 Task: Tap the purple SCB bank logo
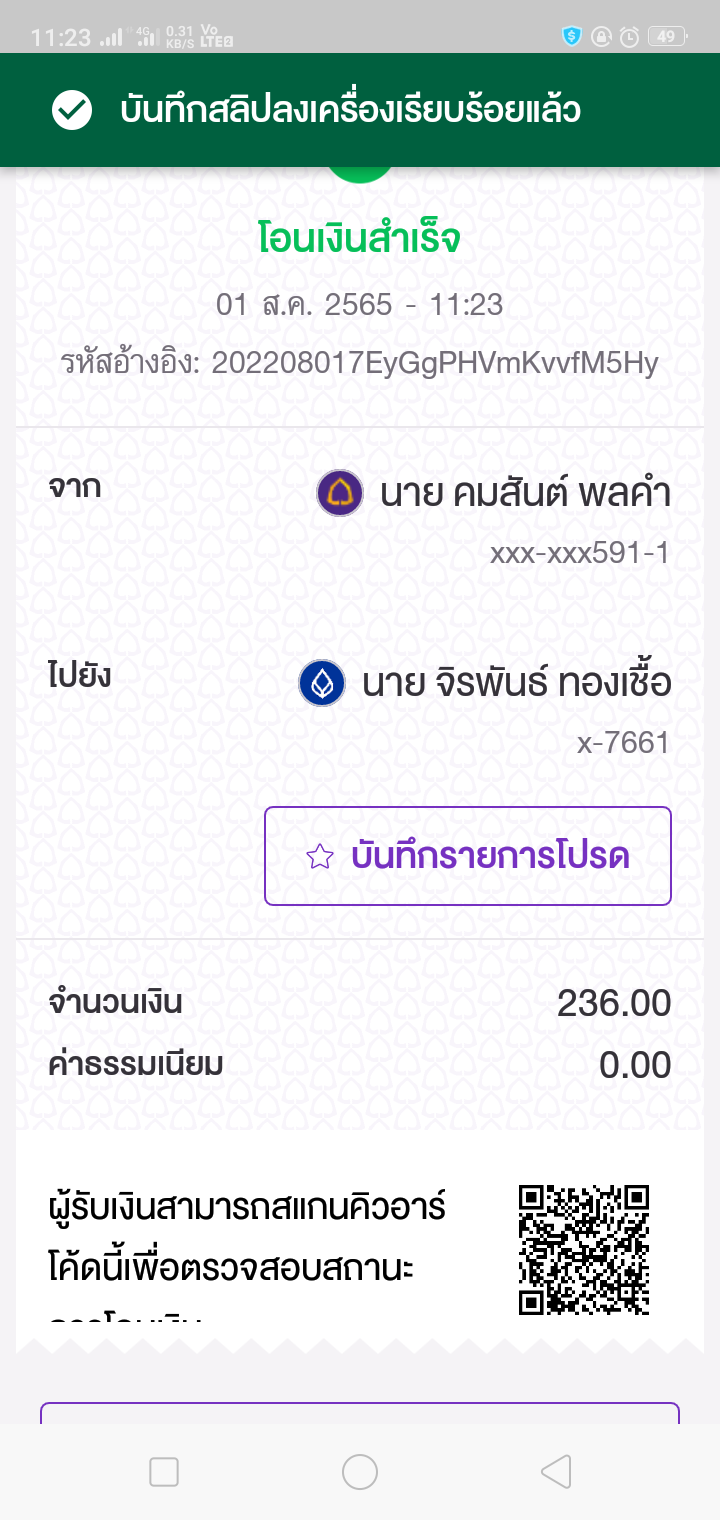(340, 493)
